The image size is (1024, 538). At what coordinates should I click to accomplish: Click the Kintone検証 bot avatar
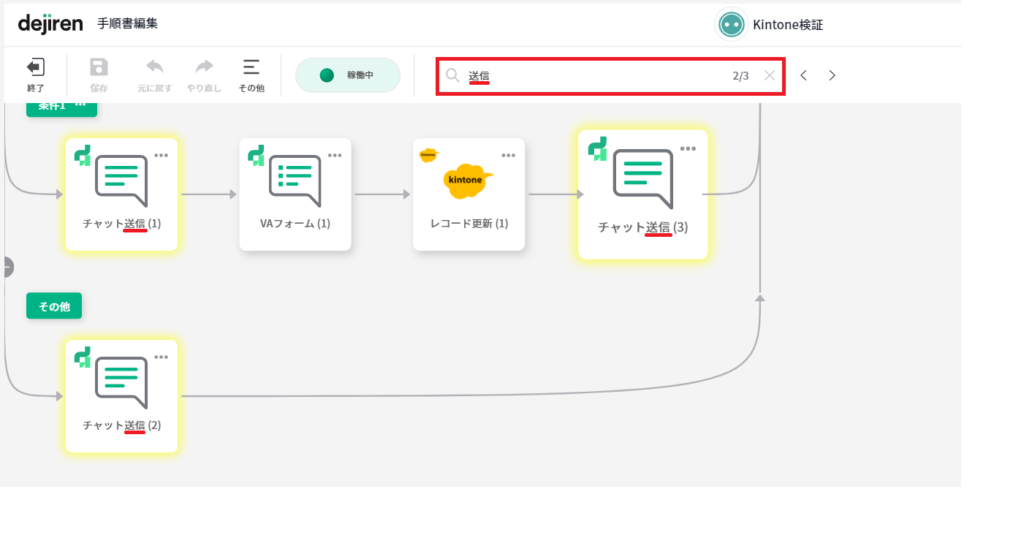pos(731,25)
